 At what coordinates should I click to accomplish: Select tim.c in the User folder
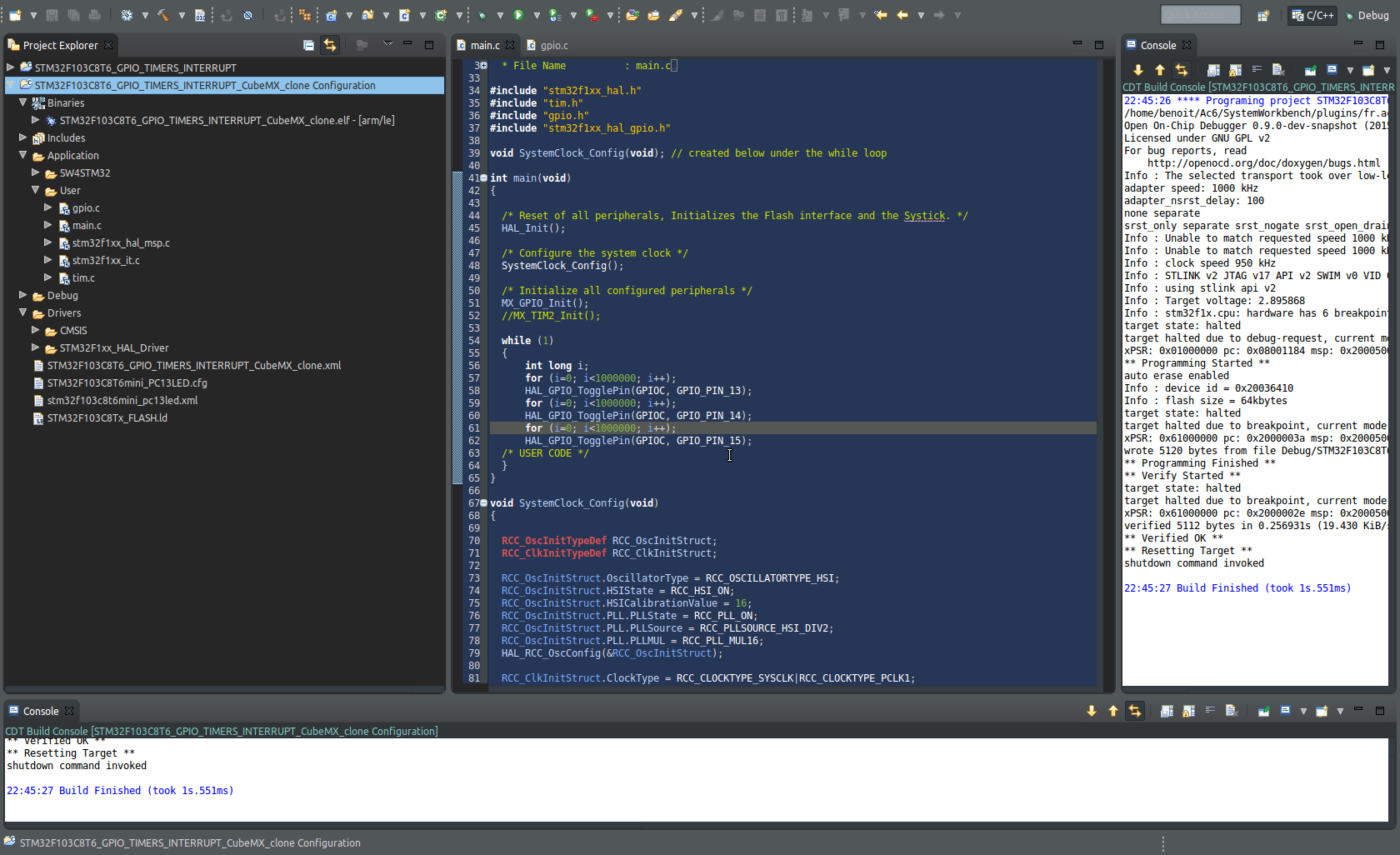click(83, 278)
